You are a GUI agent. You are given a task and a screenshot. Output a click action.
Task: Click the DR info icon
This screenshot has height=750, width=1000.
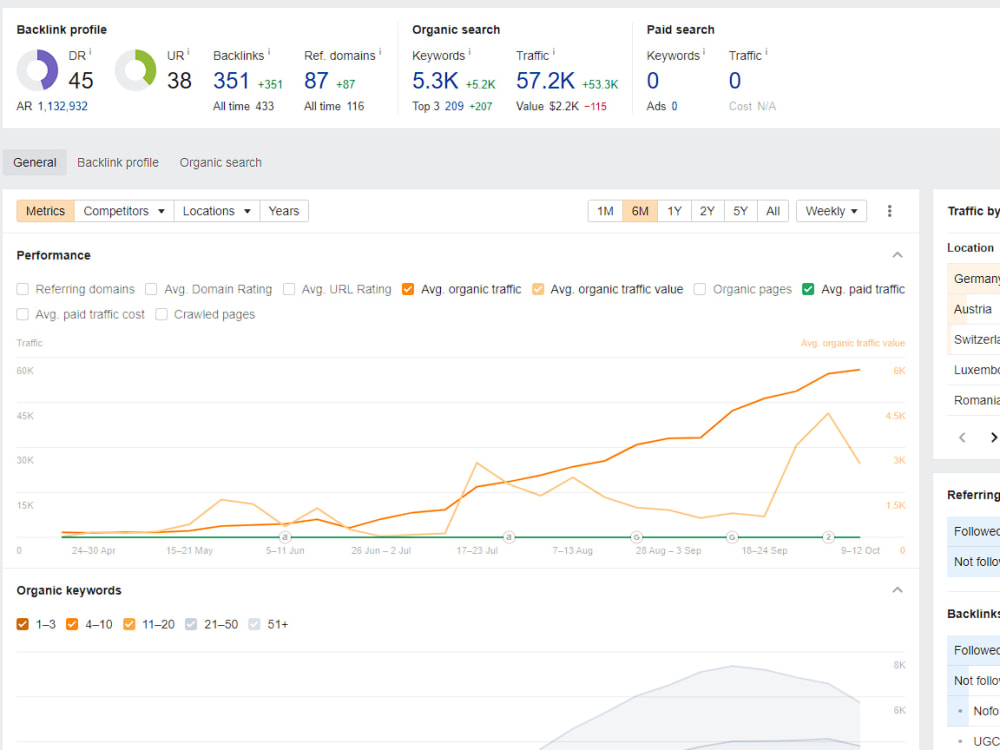(90, 52)
